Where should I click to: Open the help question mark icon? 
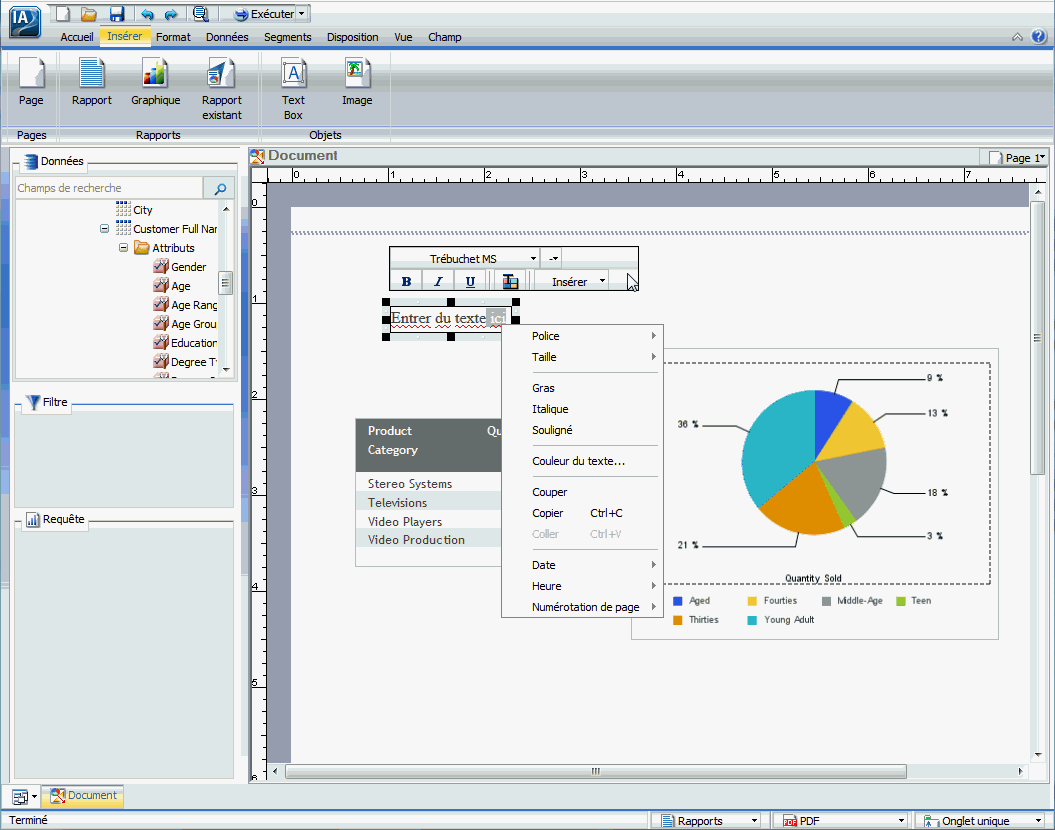1038,36
